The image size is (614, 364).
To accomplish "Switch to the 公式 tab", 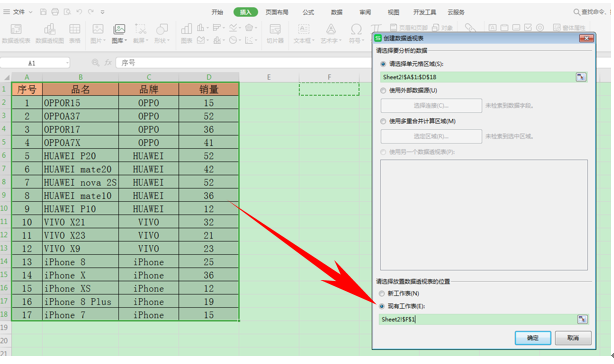I will 308,12.
